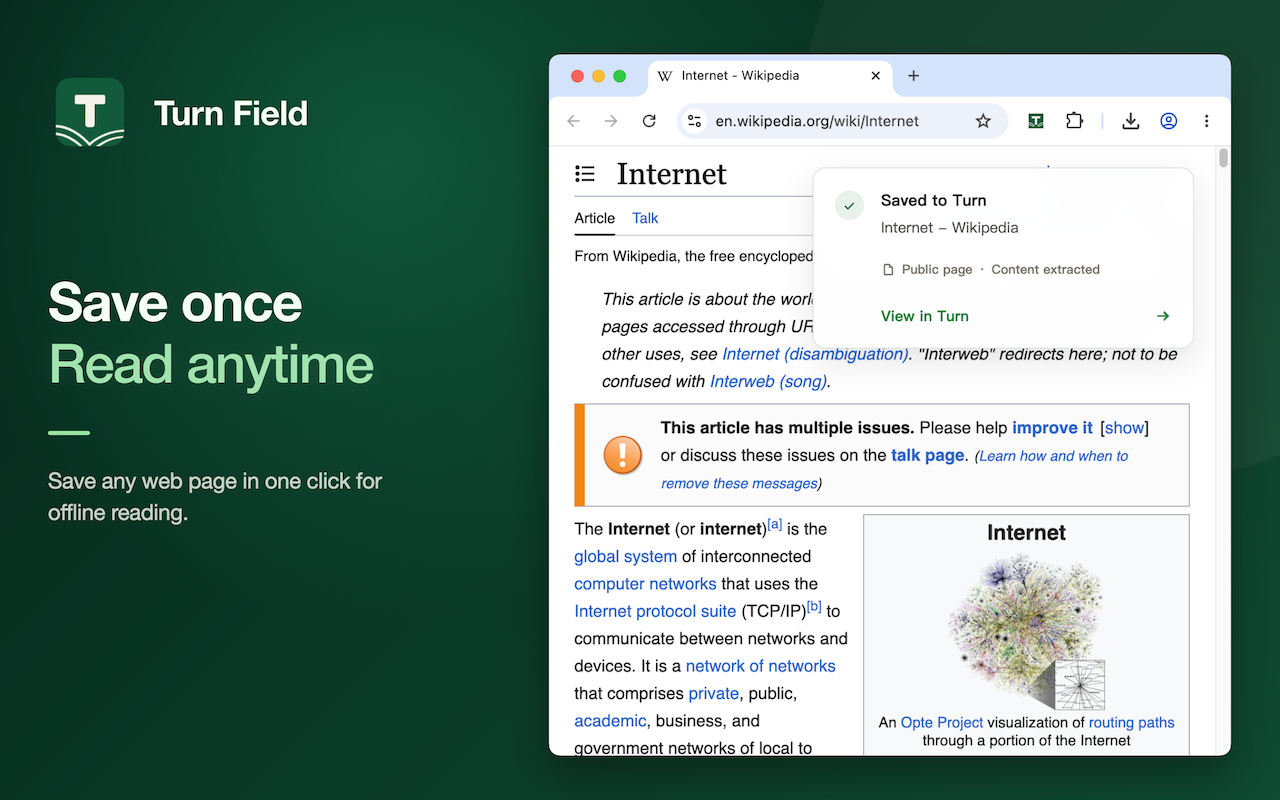Click the macOS green fullscreen window button
Screen dimensions: 1280x800
coord(619,76)
